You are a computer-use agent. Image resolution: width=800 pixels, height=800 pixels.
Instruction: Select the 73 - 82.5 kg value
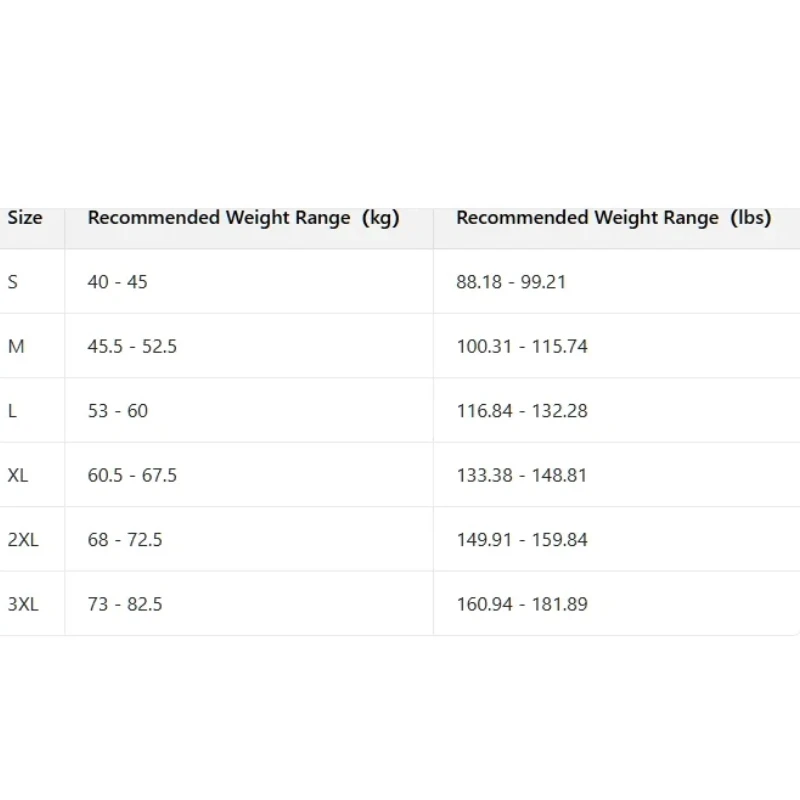(x=125, y=605)
